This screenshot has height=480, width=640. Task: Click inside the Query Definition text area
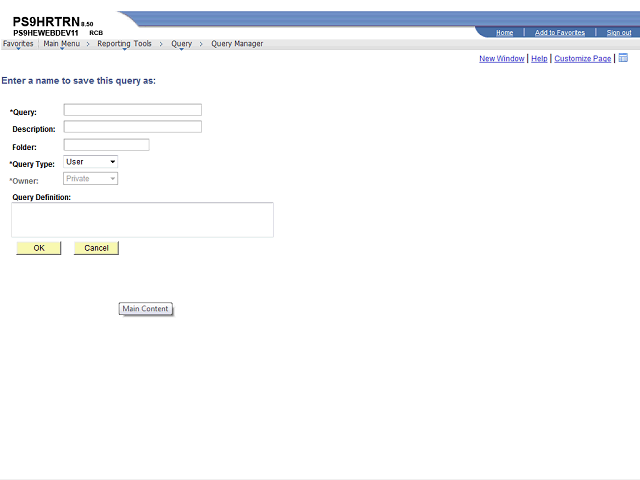tap(142, 220)
